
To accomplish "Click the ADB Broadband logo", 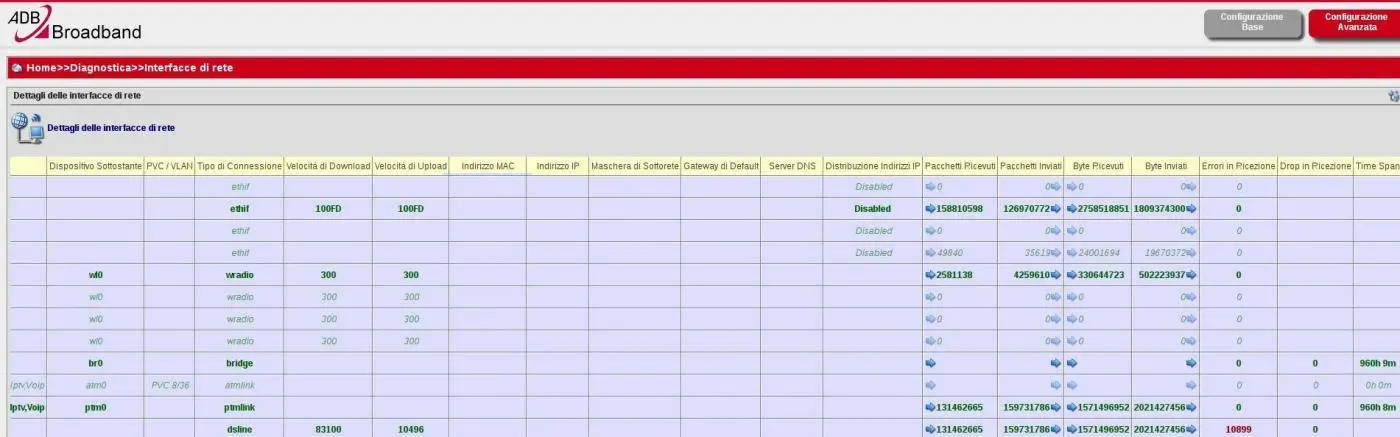I will pyautogui.click(x=75, y=24).
